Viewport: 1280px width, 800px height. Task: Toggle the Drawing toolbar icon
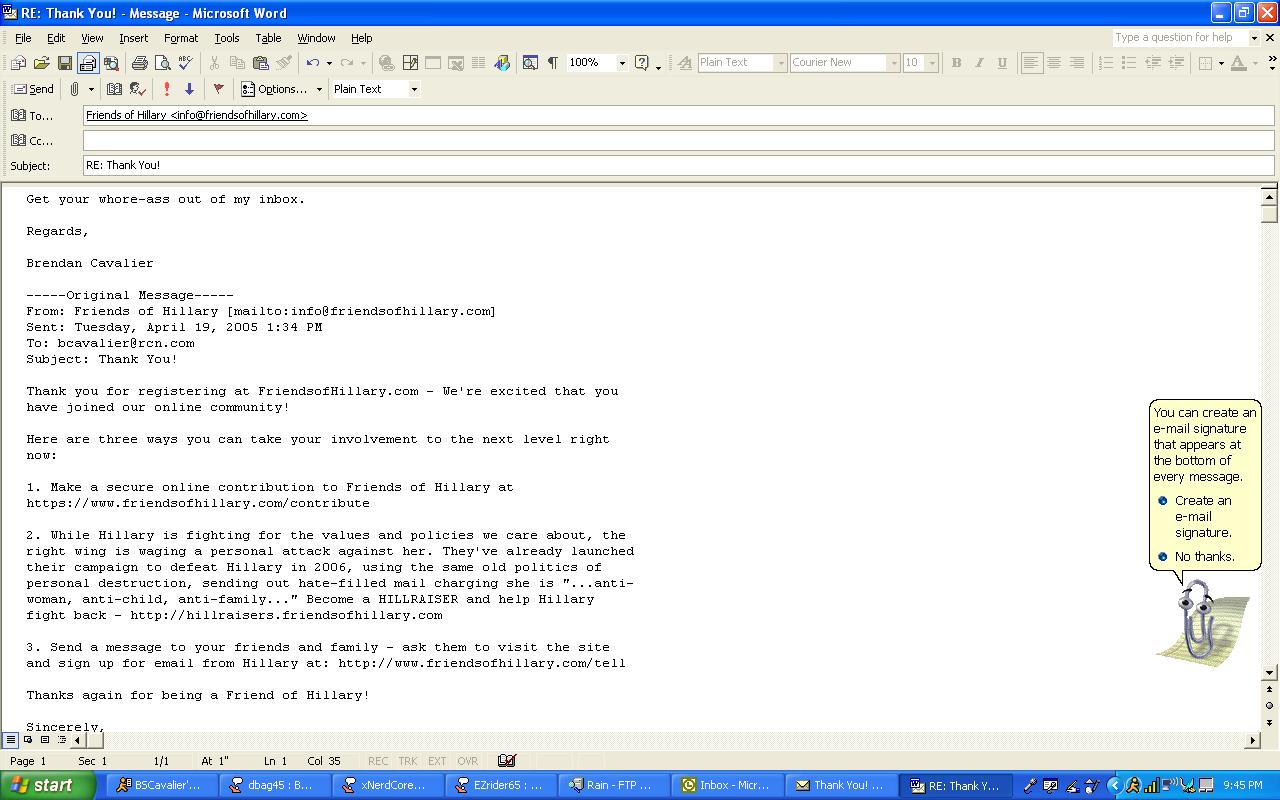(502, 63)
